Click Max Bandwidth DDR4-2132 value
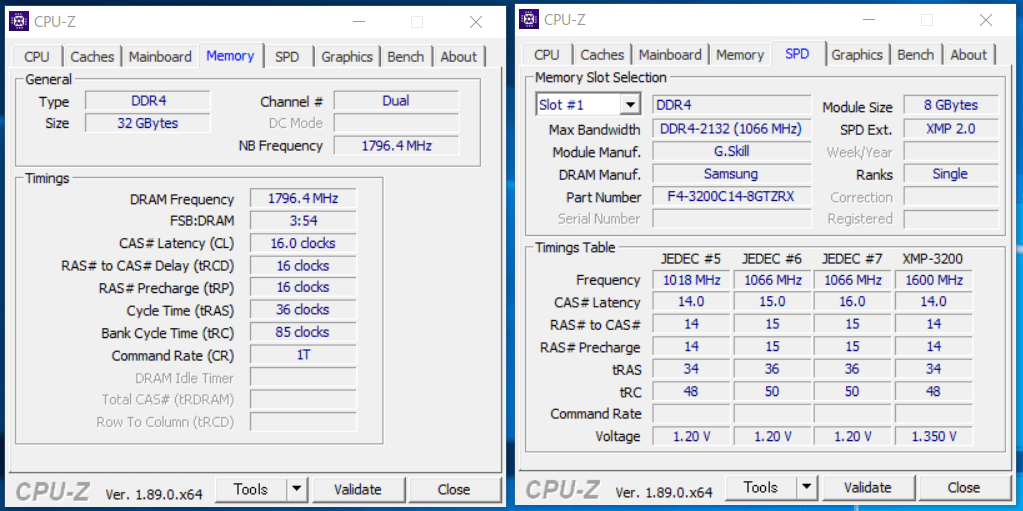 pyautogui.click(x=732, y=129)
